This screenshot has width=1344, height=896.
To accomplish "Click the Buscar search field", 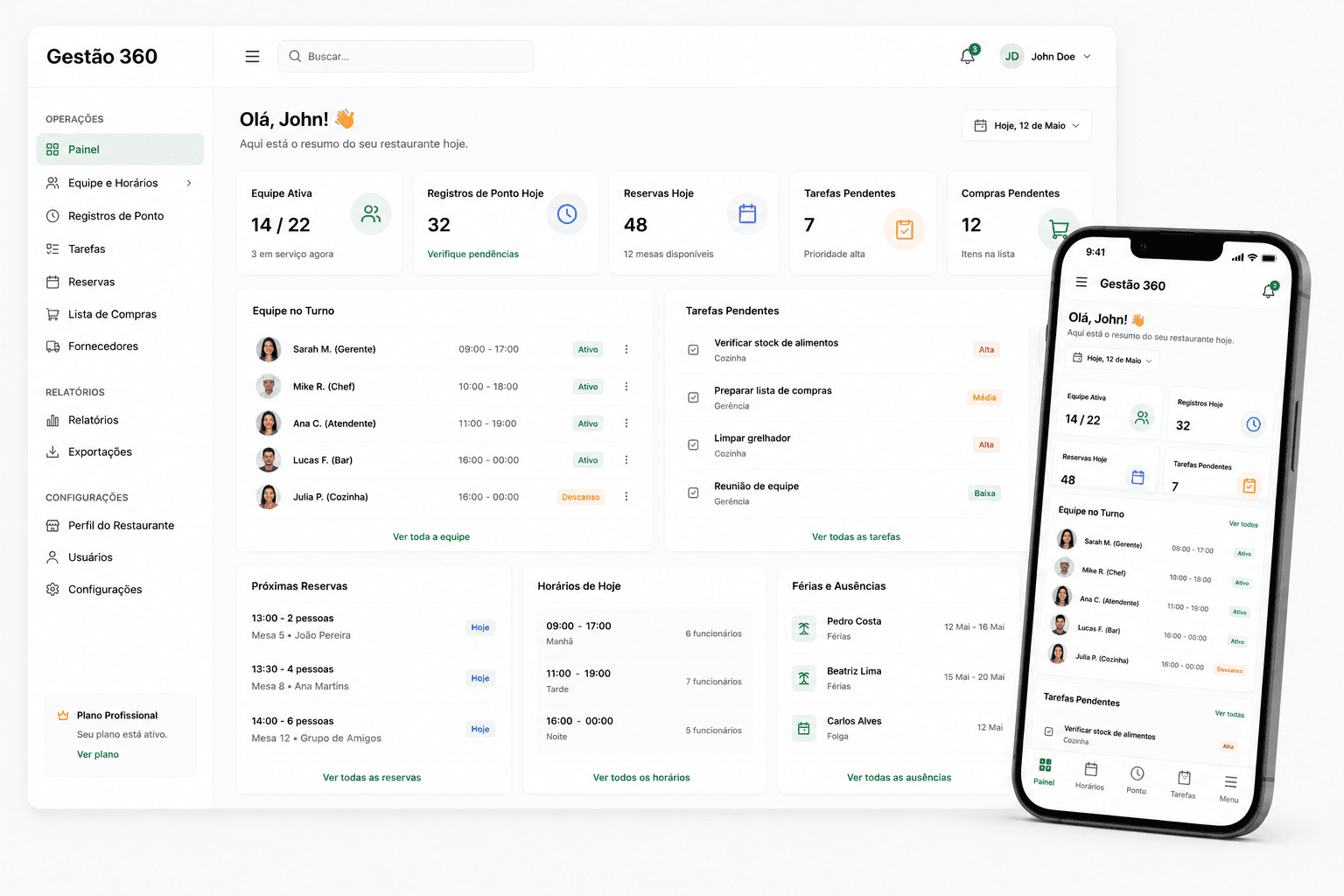I will [406, 57].
